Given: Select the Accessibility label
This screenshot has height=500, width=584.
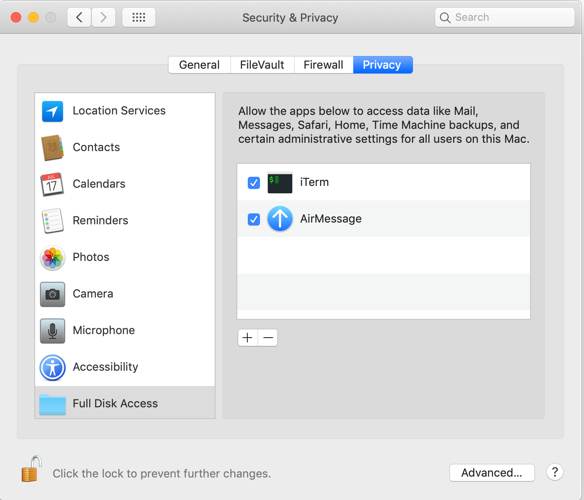Looking at the screenshot, I should tap(105, 367).
